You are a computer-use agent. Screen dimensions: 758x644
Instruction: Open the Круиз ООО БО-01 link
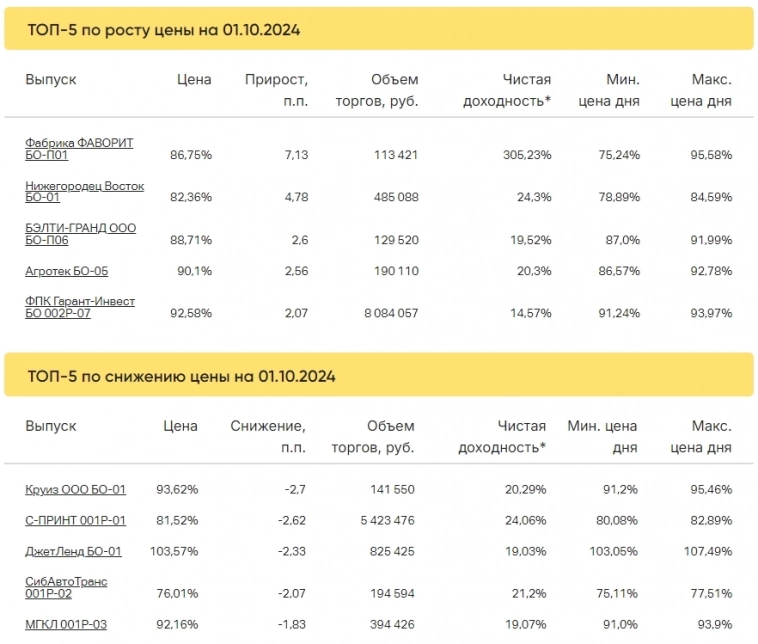(75, 490)
